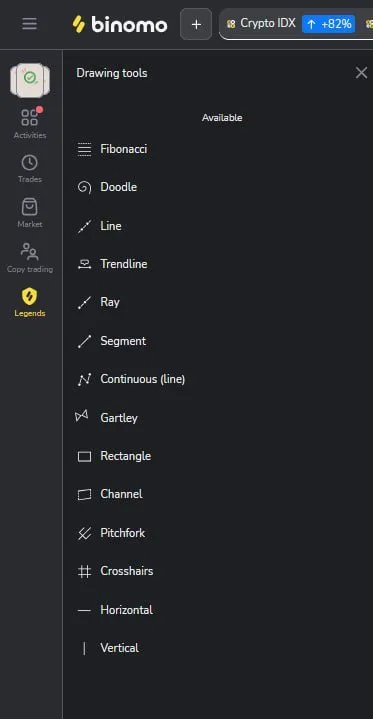Select the Line tool icon
This screenshot has height=719, width=373.
click(x=84, y=226)
